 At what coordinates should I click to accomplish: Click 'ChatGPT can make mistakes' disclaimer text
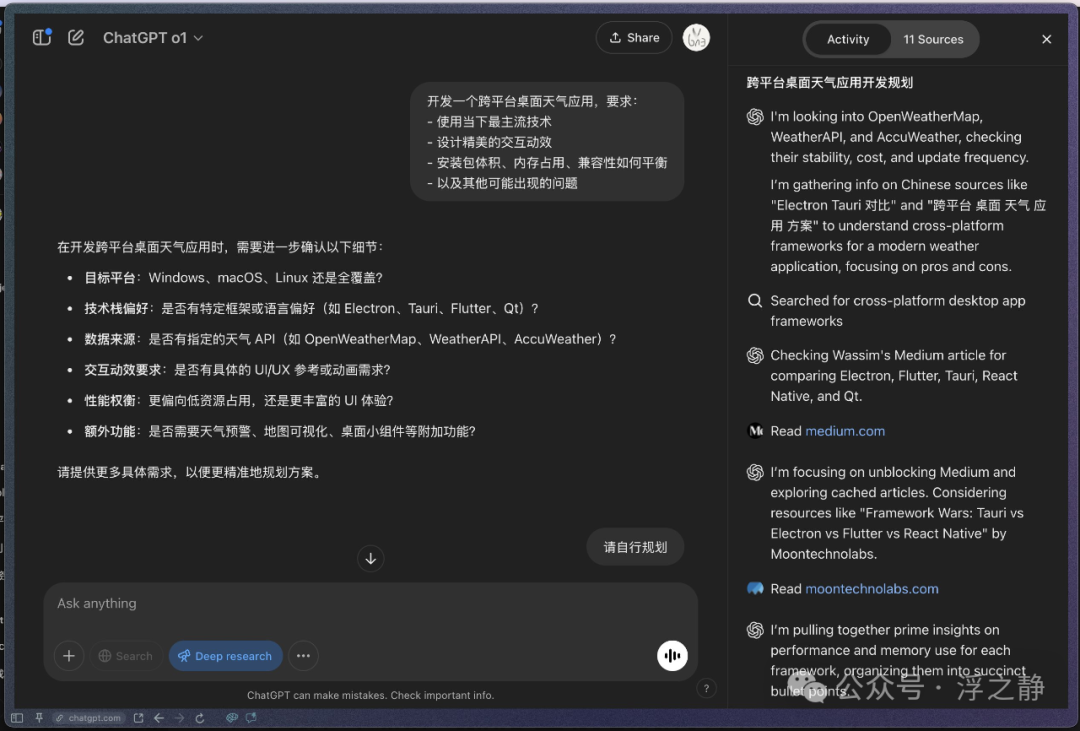click(371, 695)
